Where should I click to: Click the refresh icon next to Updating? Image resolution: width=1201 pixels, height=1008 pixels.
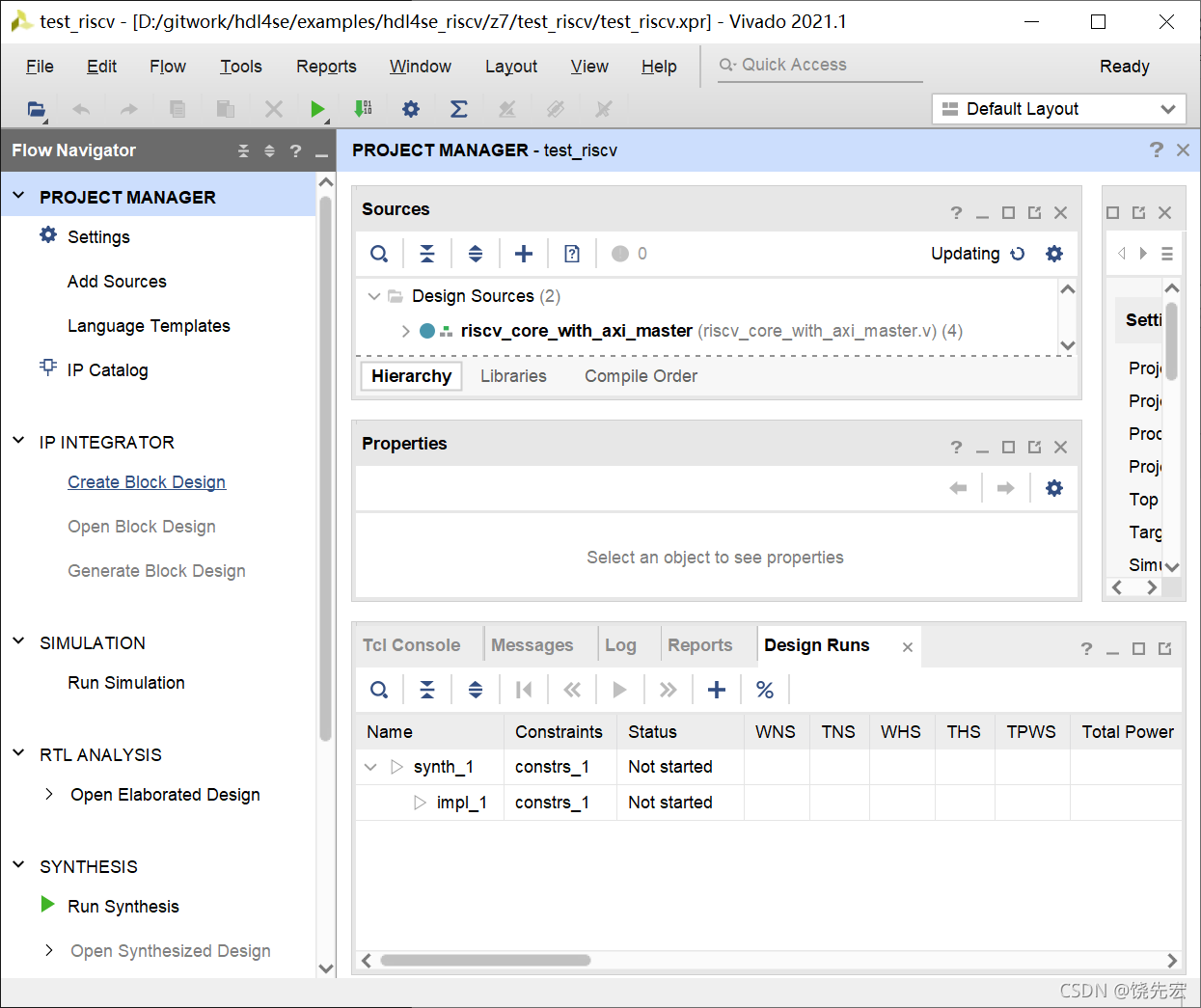pyautogui.click(x=1018, y=254)
